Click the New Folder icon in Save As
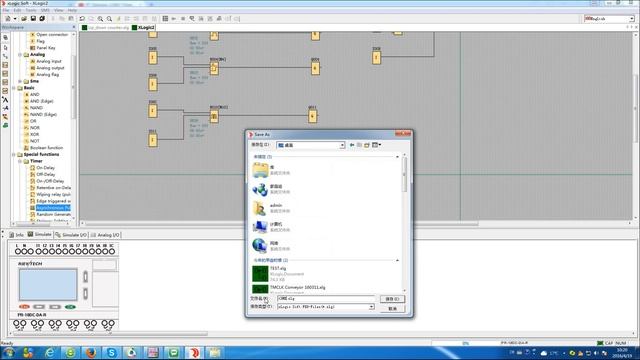Screen dimensions: 640x360 [x=367, y=145]
